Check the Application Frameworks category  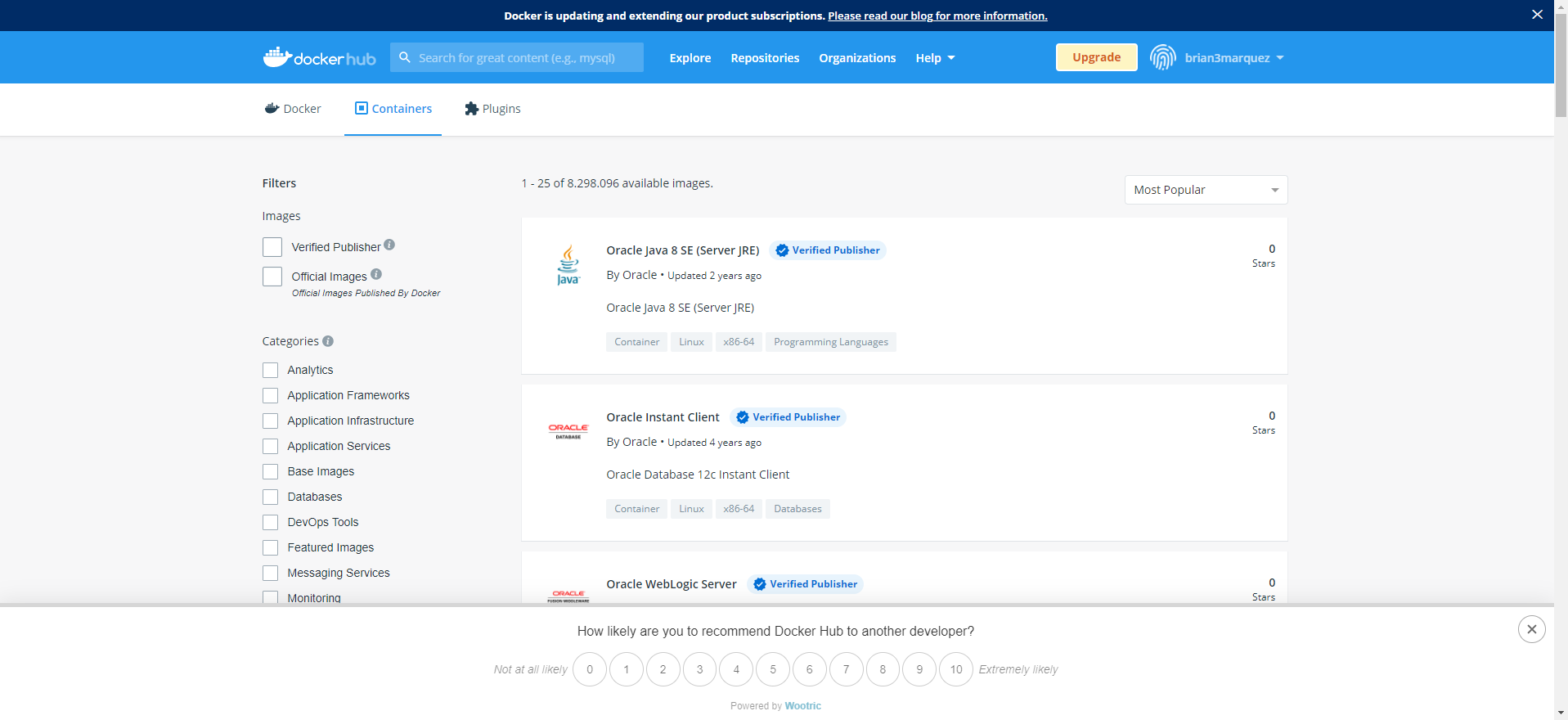click(x=270, y=396)
